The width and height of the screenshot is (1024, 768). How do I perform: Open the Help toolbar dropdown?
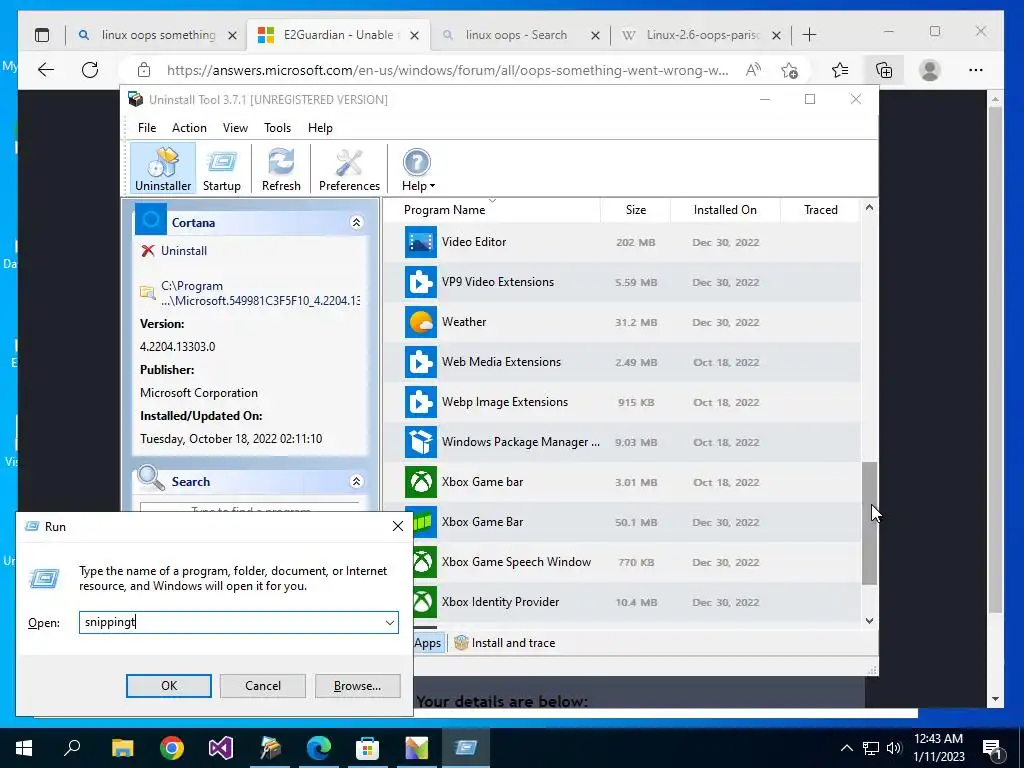(x=417, y=168)
